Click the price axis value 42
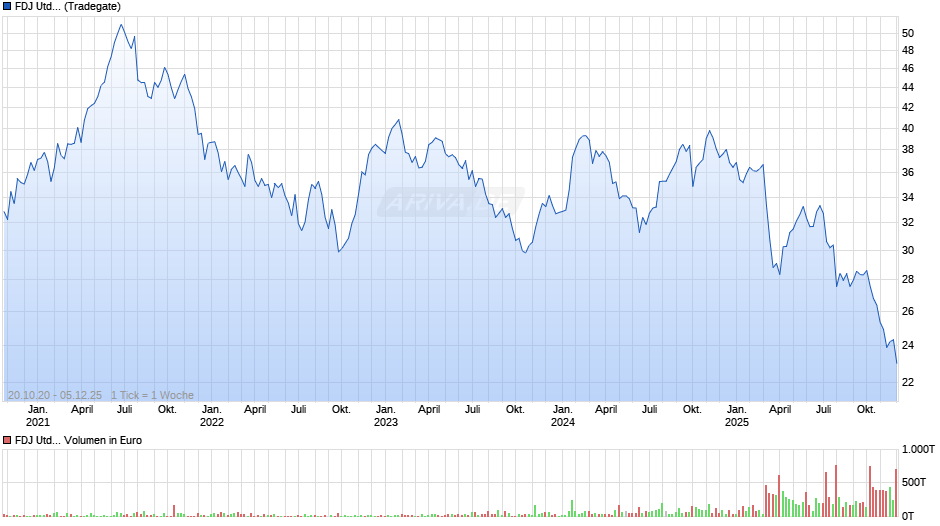This screenshot has width=940, height=526. (908, 107)
